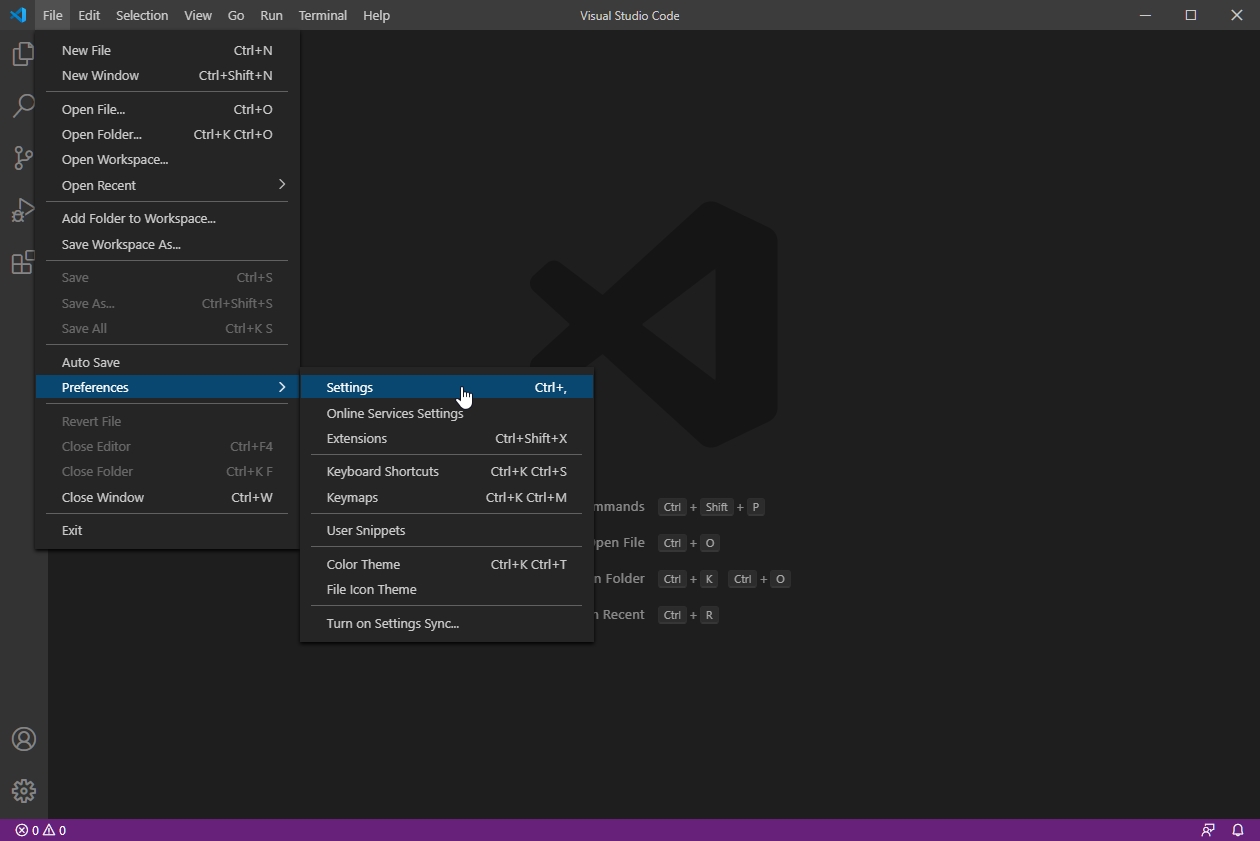Expand the Open Recent submenu
This screenshot has width=1260, height=841.
(167, 185)
